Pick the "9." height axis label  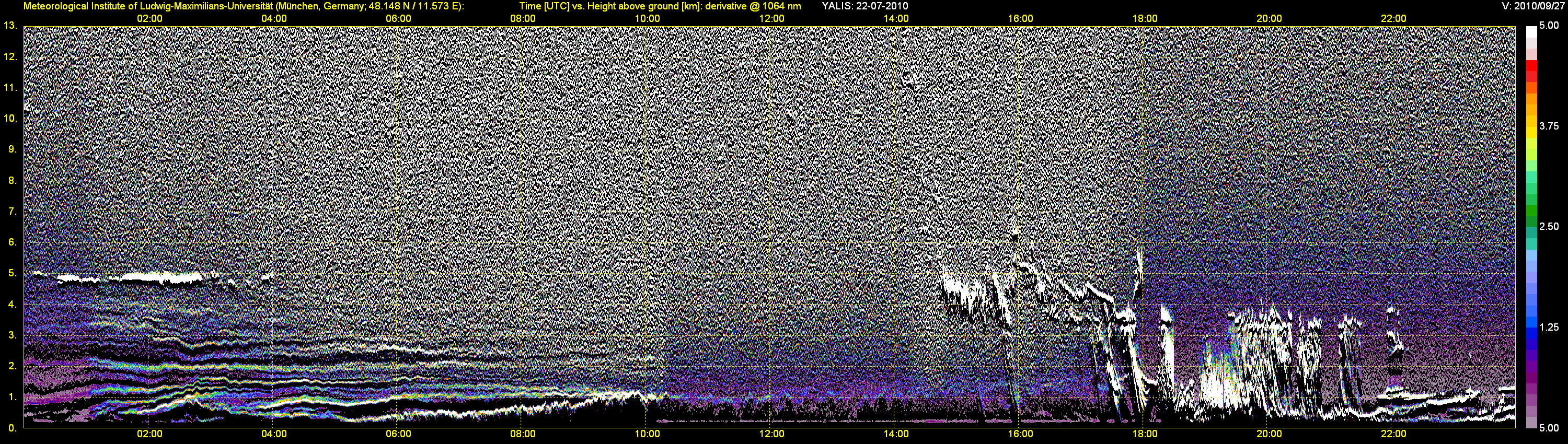12,149
